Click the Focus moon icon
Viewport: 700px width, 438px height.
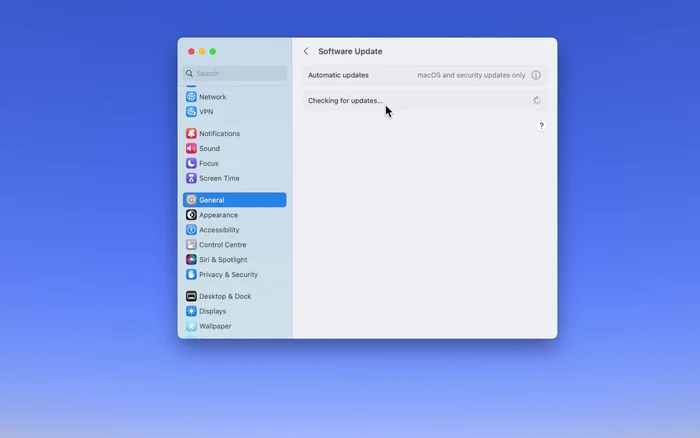pos(191,164)
